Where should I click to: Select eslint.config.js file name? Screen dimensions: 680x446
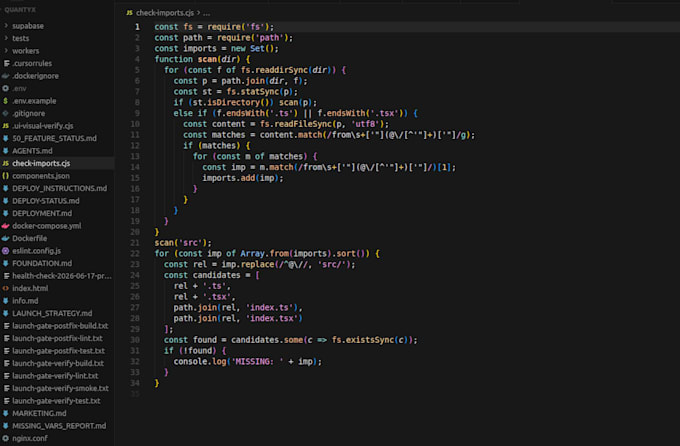36,251
